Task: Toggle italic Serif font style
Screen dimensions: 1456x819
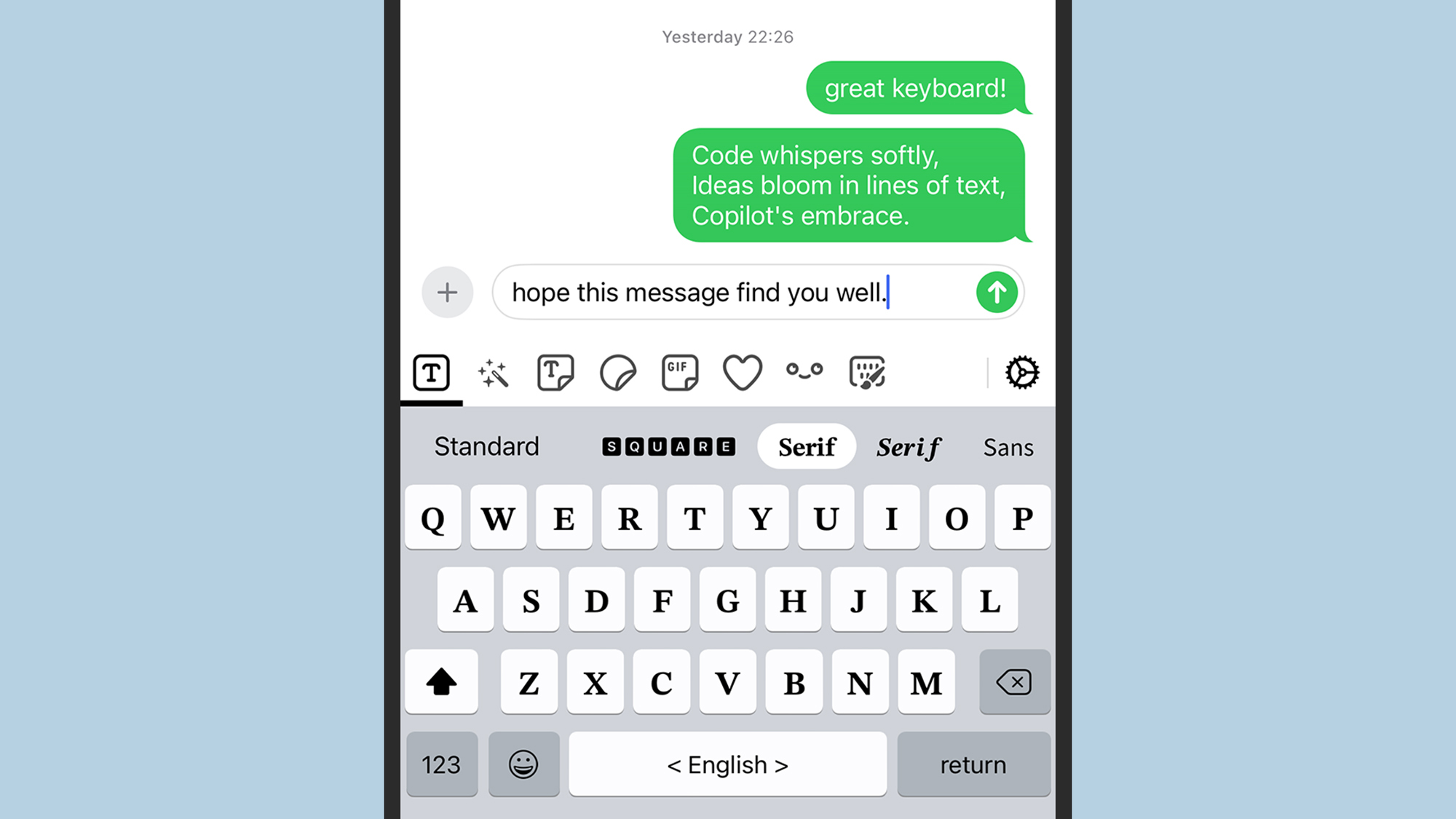Action: [906, 447]
